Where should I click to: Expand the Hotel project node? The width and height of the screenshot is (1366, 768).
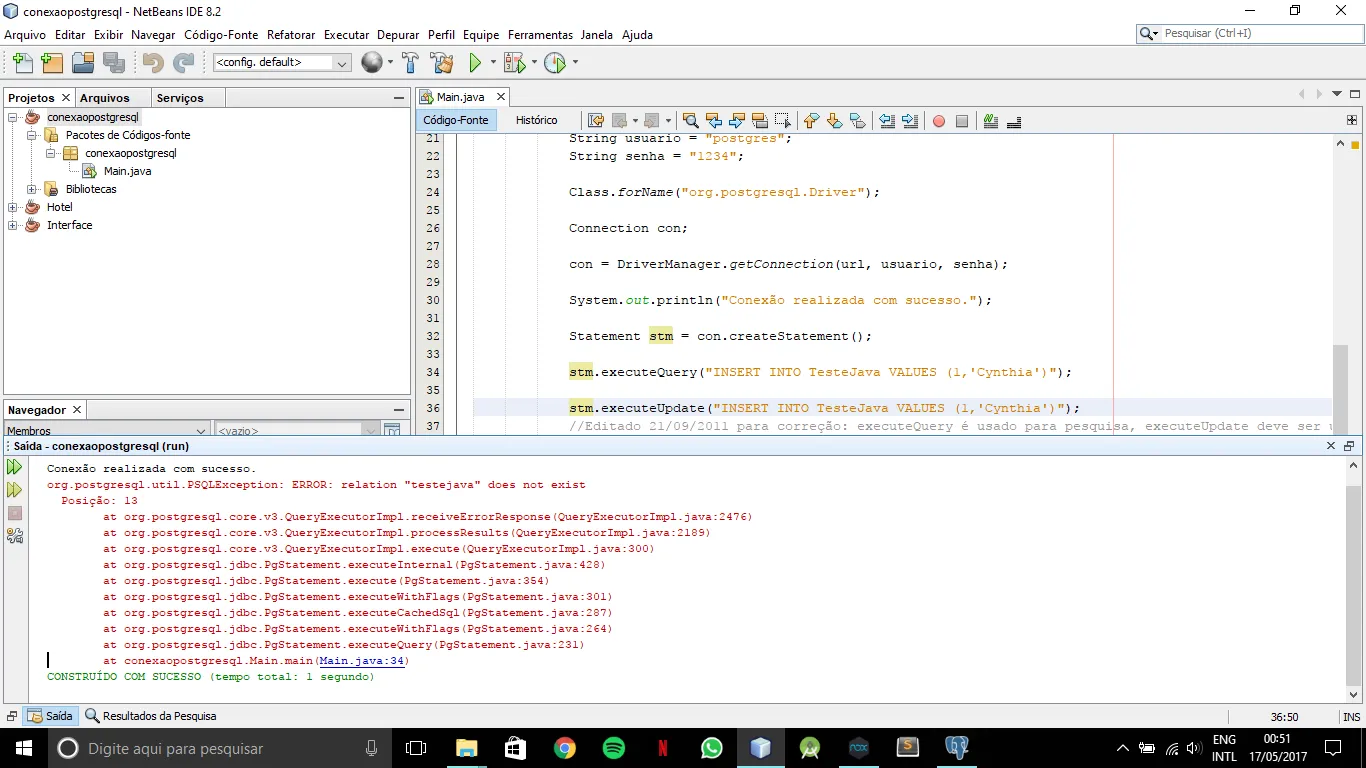coord(13,207)
